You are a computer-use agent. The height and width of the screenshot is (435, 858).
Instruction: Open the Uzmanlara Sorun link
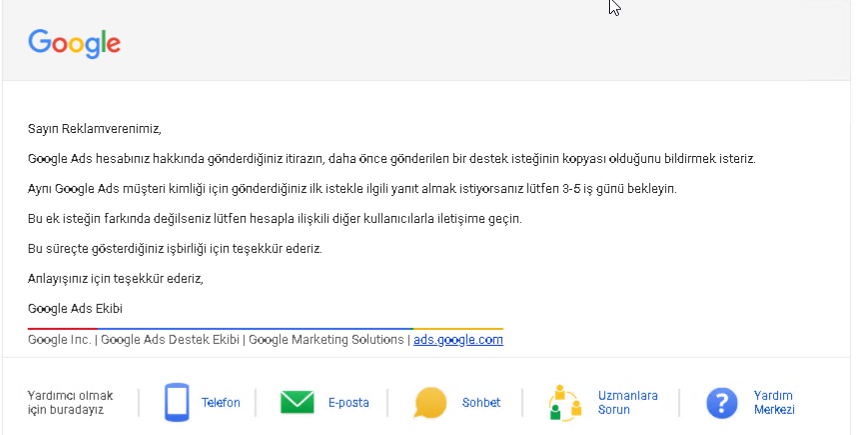click(x=628, y=403)
